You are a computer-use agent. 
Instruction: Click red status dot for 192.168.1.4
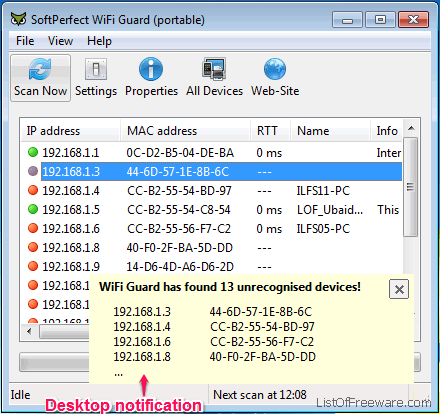[x=33, y=190]
